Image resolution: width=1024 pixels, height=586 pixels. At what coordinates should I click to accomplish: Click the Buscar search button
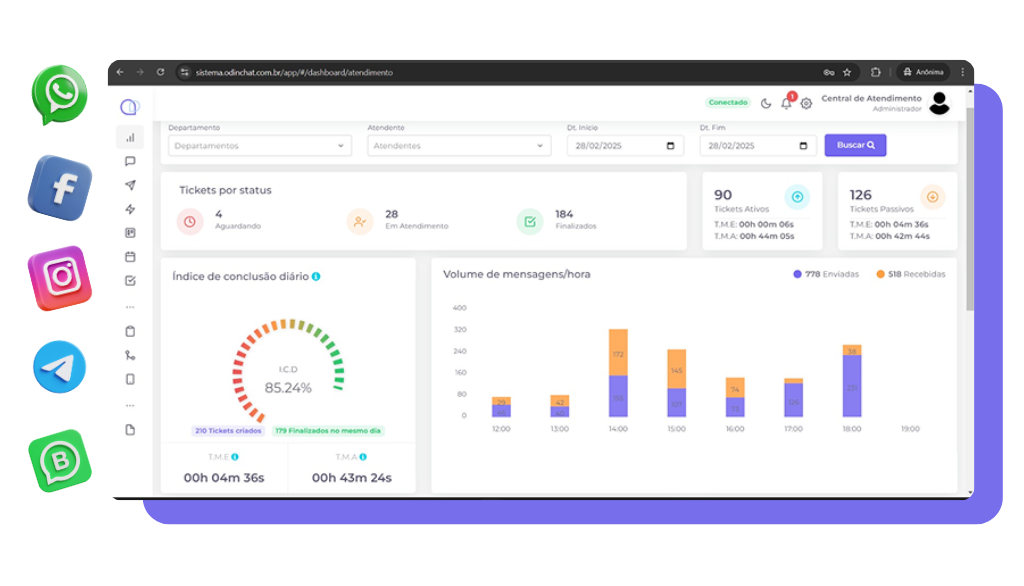click(856, 145)
